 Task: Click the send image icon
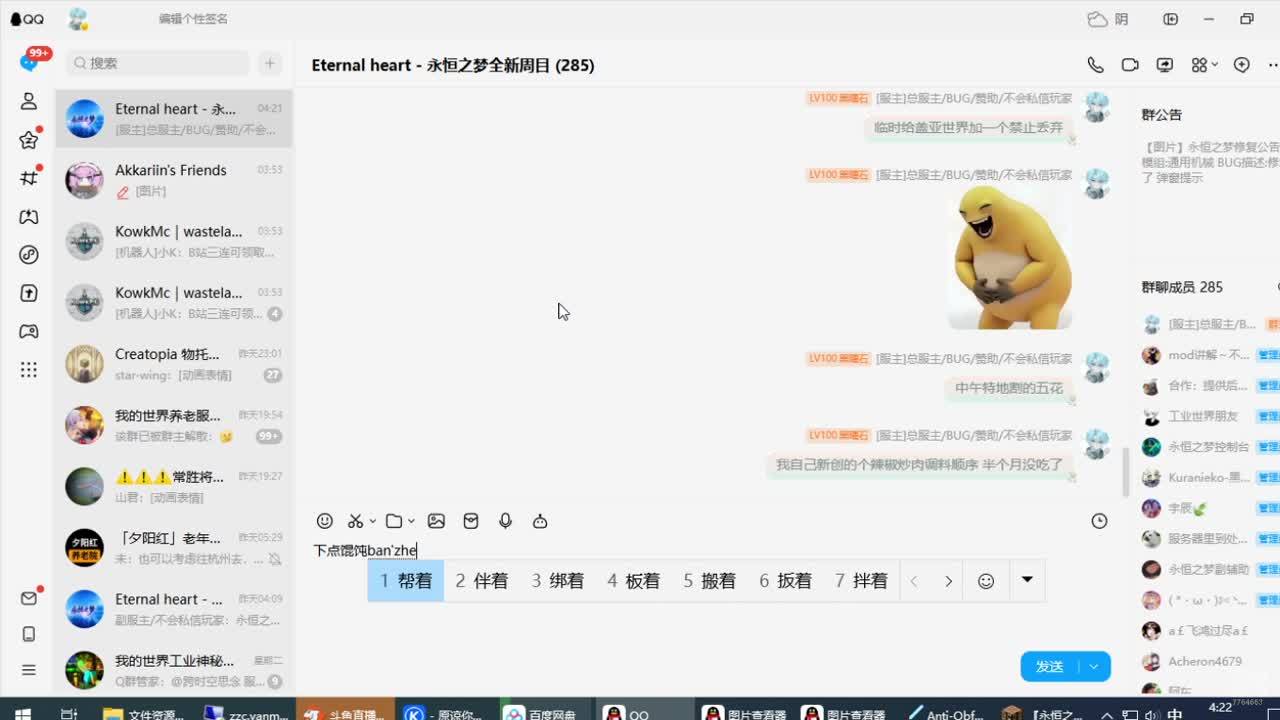click(x=436, y=521)
